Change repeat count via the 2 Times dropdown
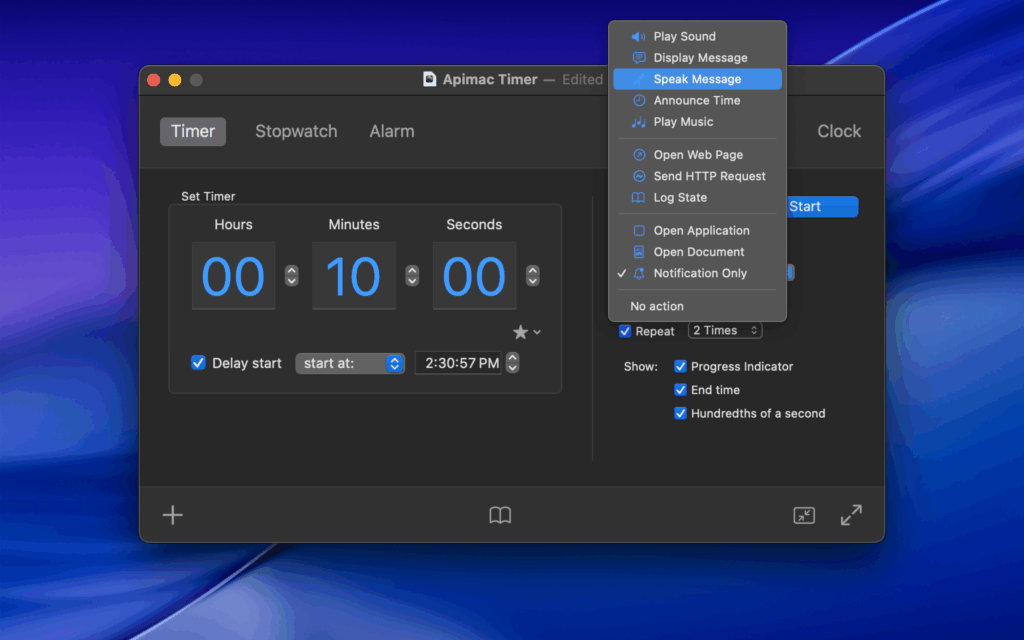1024x640 pixels. (725, 330)
